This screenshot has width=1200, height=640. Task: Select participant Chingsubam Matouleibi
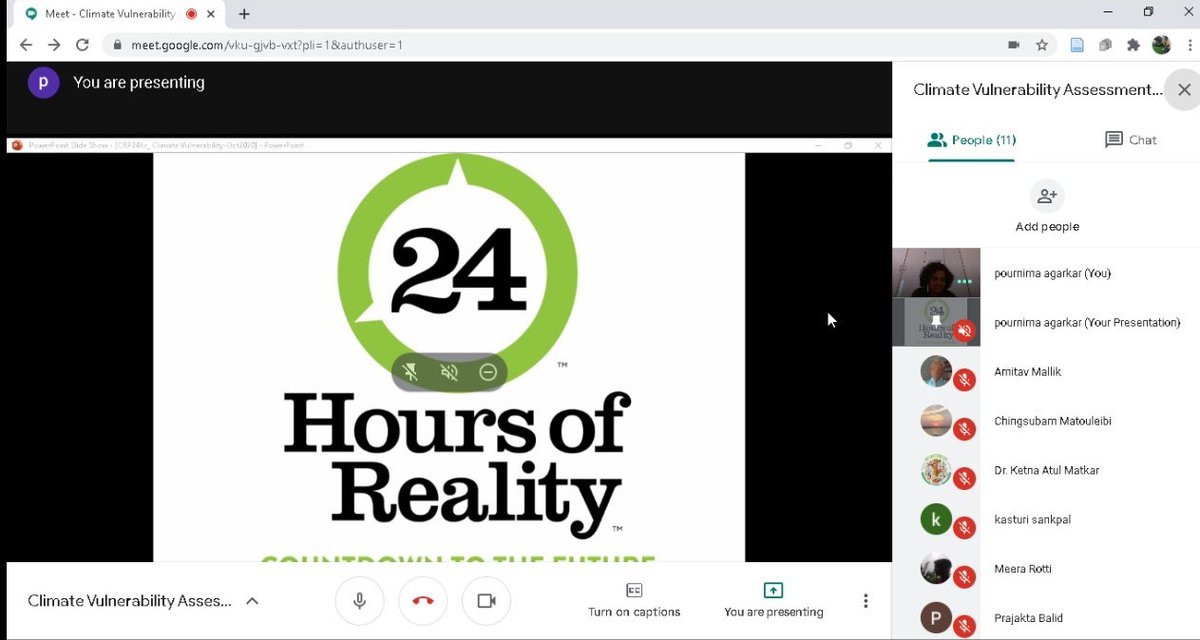tap(1046, 421)
